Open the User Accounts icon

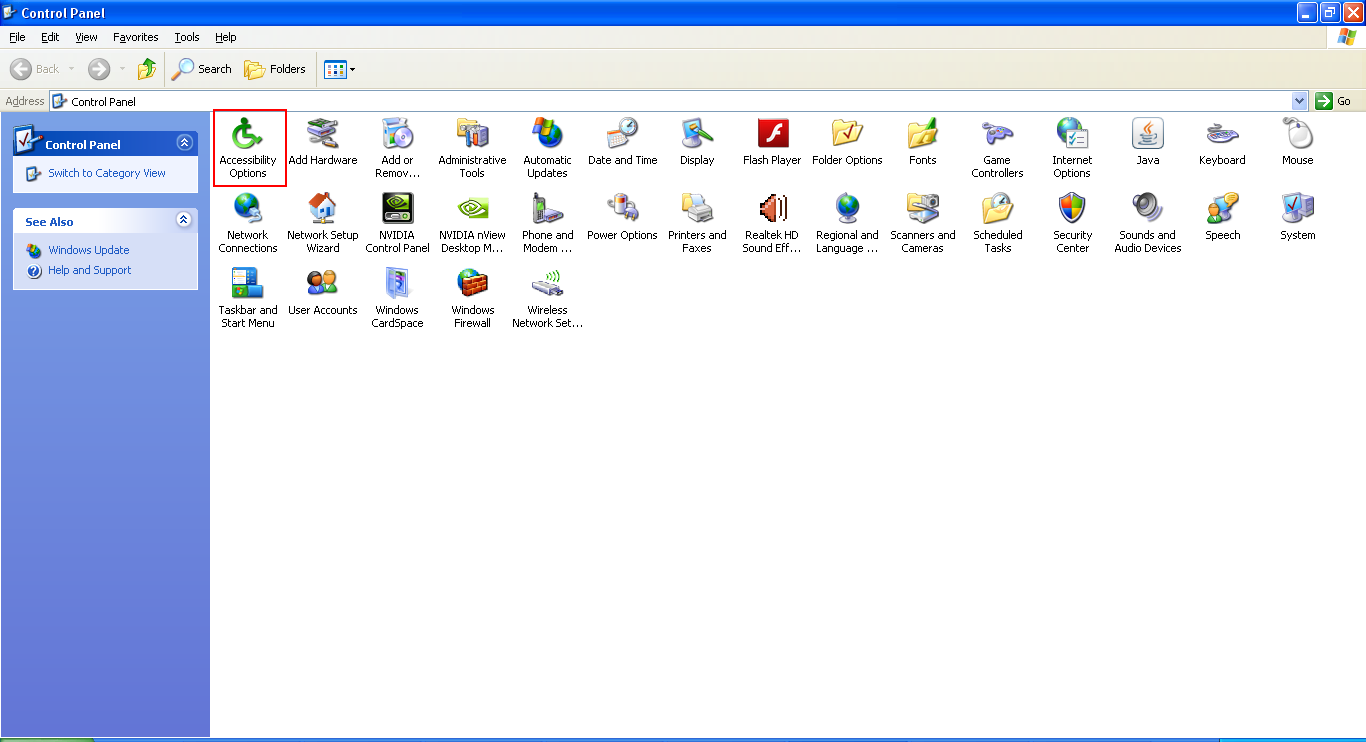322,292
